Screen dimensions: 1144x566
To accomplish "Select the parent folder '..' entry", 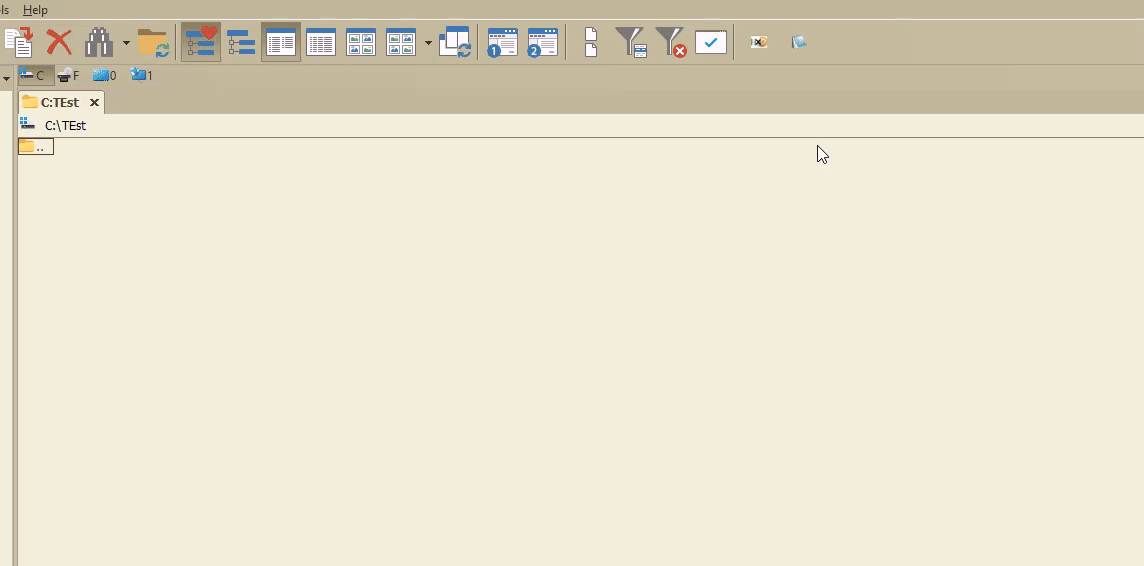I will pos(36,147).
